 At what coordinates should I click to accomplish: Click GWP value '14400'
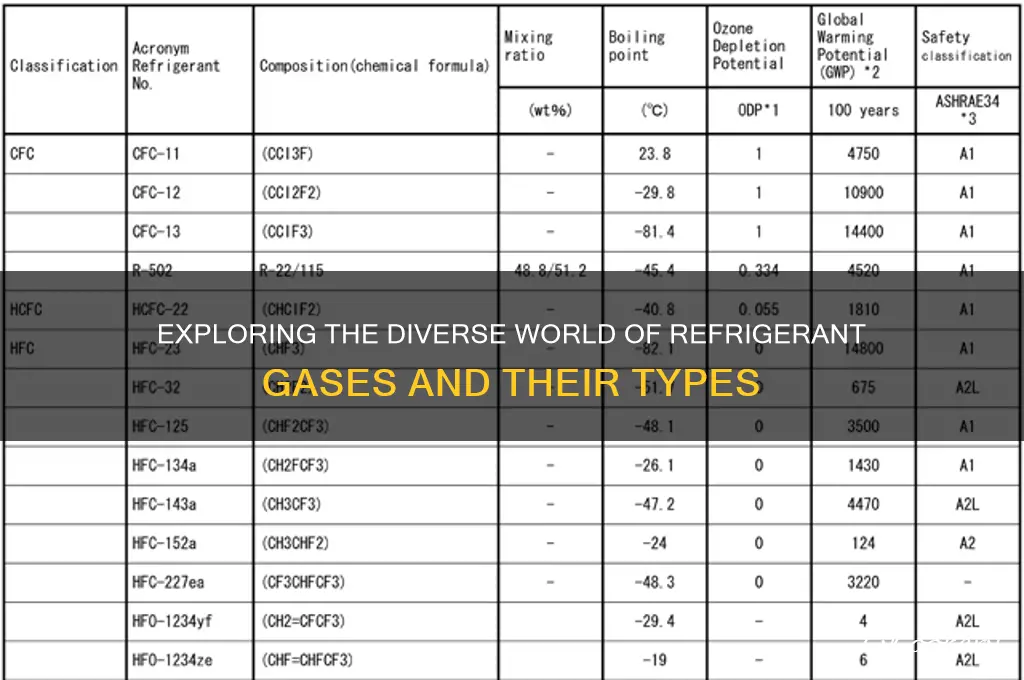point(863,232)
